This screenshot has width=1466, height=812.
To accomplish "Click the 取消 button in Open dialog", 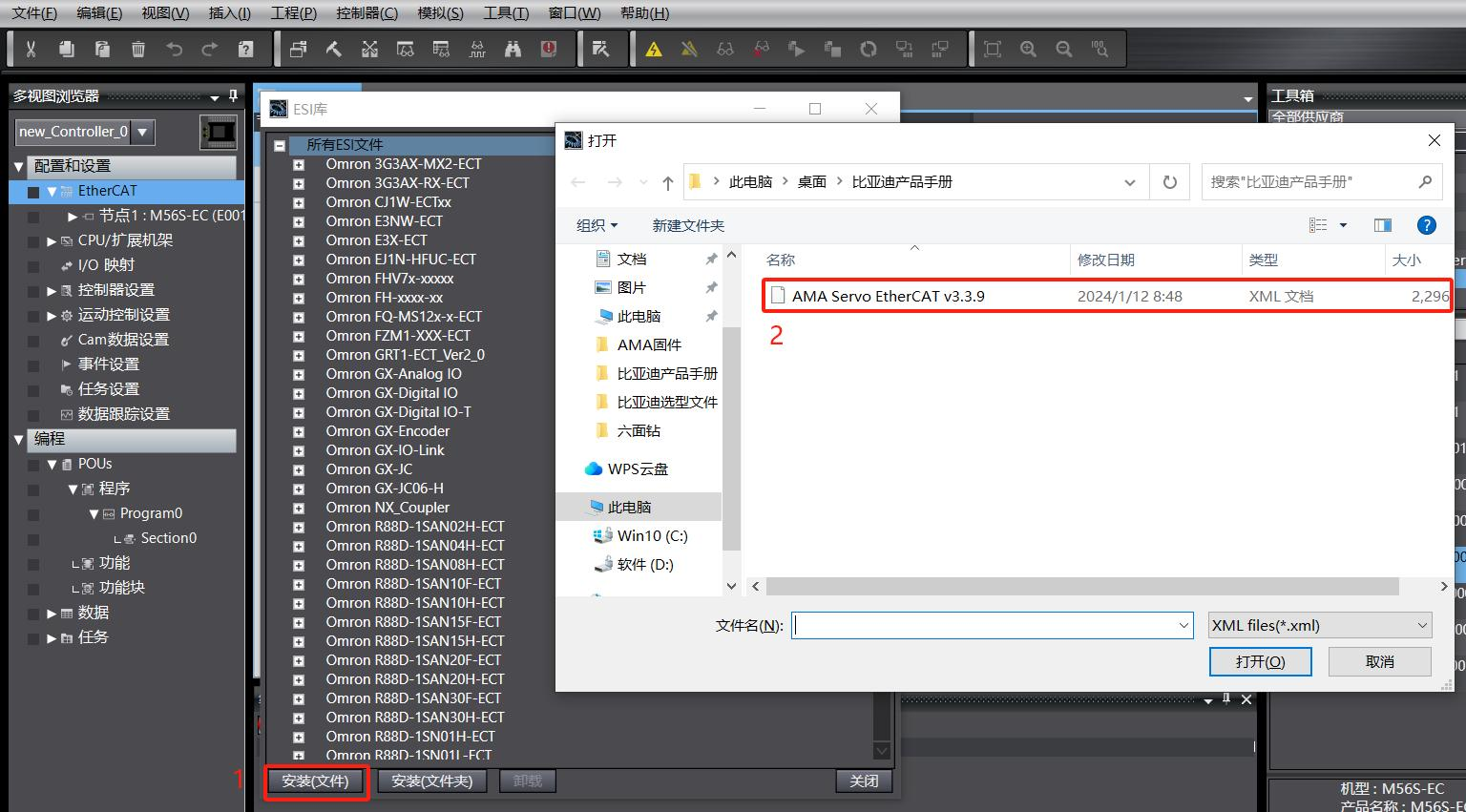I will 1380,661.
